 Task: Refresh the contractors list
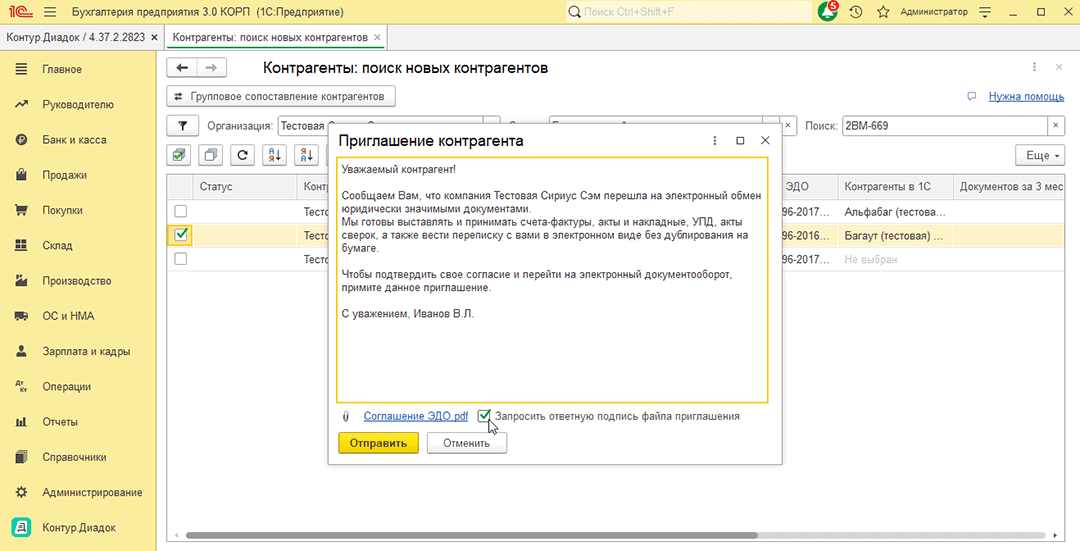pos(242,155)
